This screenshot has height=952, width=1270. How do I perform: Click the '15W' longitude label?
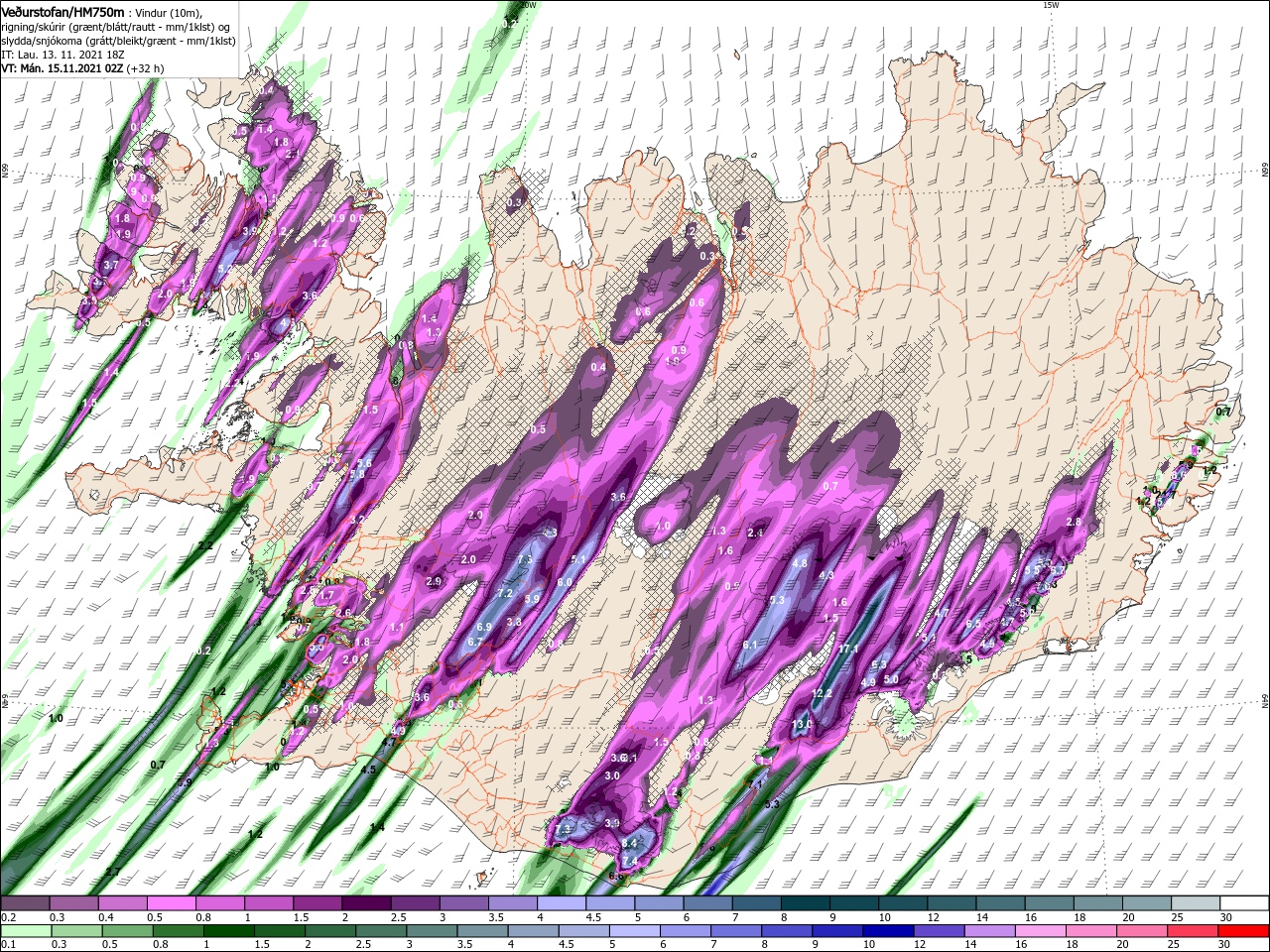pyautogui.click(x=1052, y=5)
